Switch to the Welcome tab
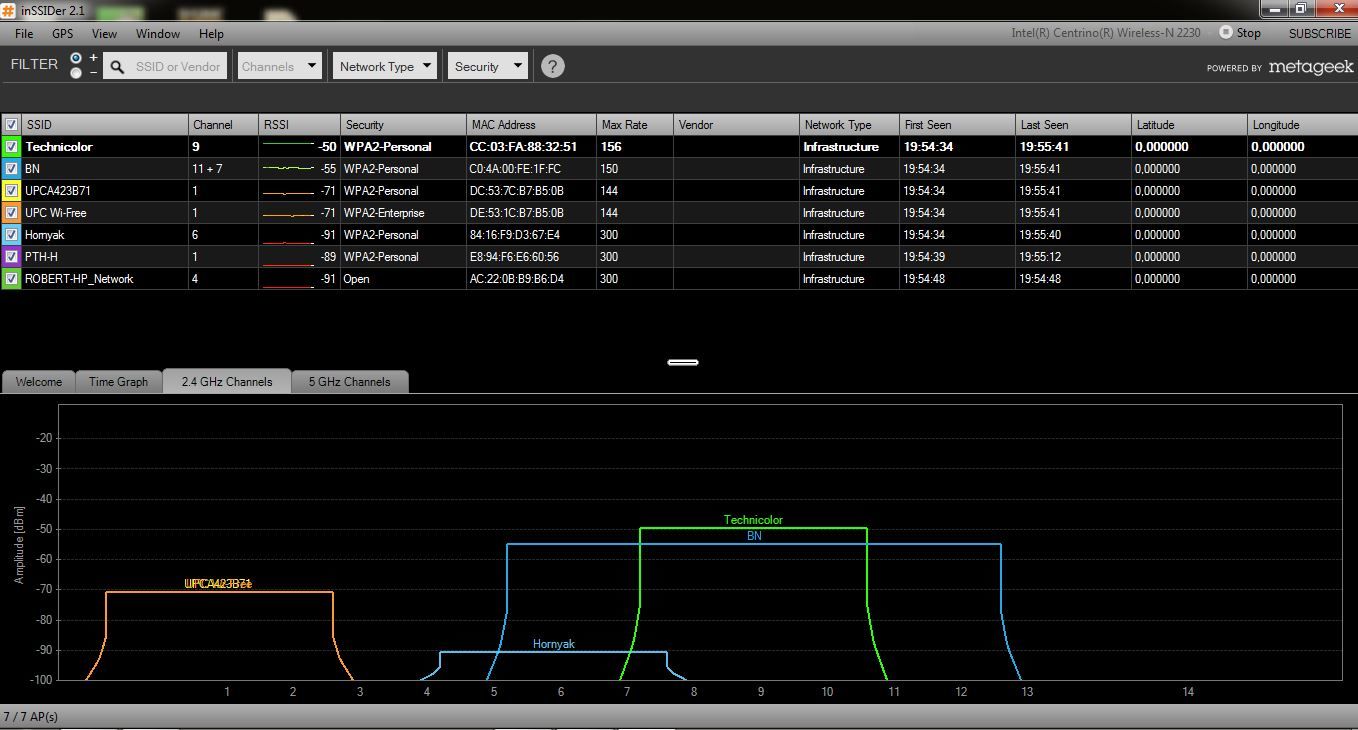1358x730 pixels. coord(38,381)
